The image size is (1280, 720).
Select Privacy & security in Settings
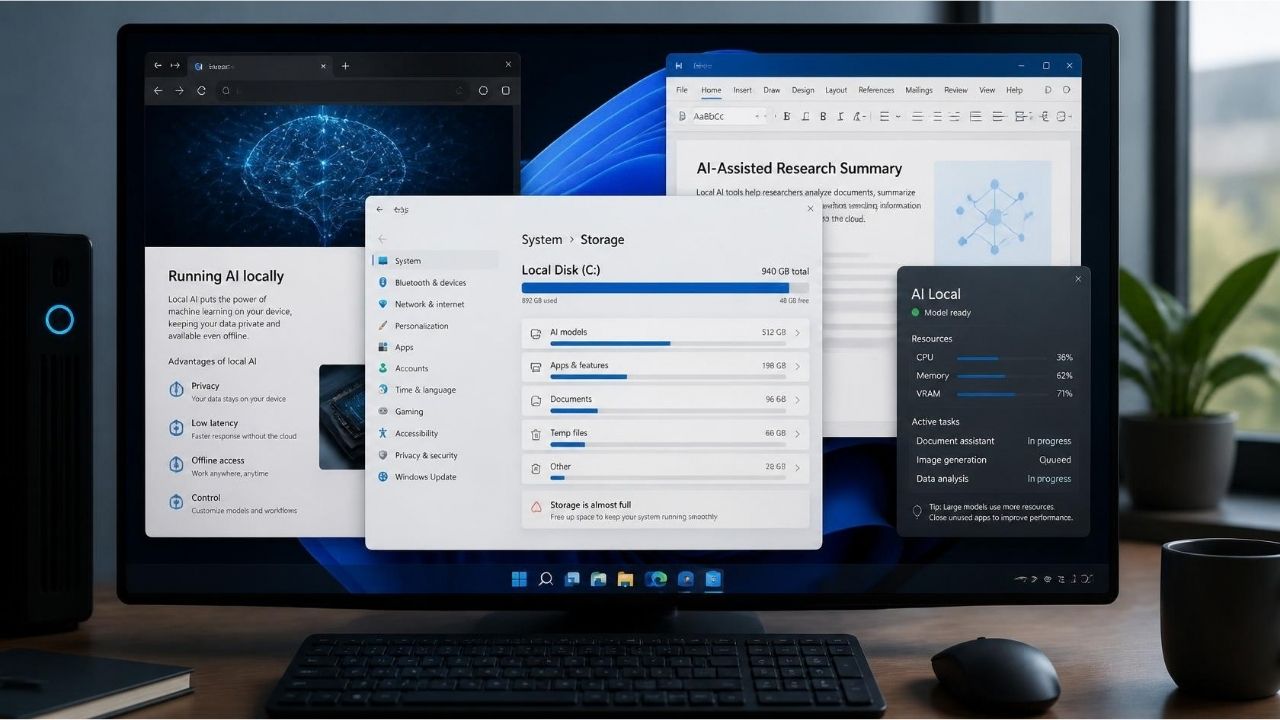(x=435, y=455)
